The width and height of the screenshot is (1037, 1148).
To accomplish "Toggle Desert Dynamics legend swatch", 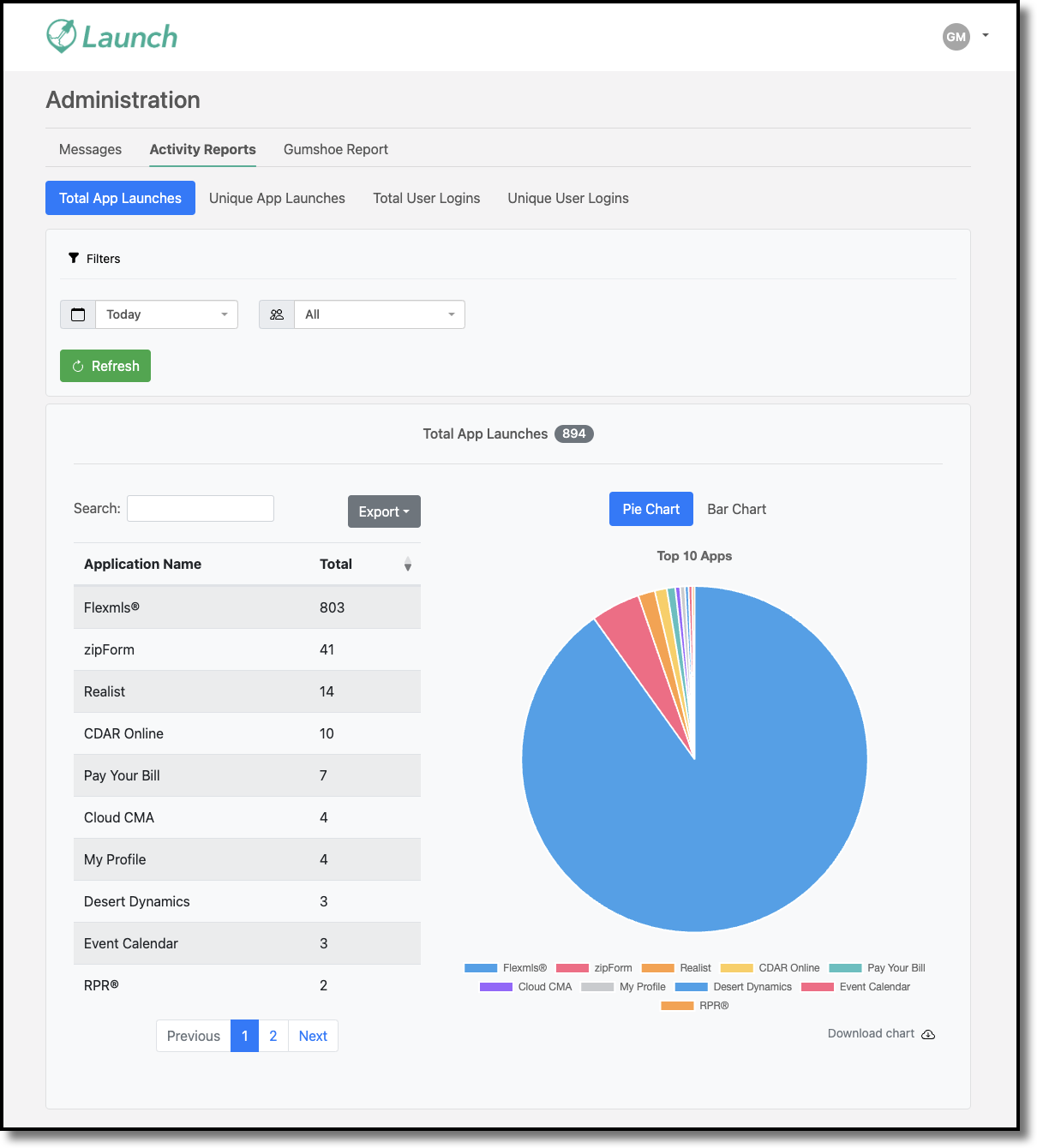I will pos(692,987).
